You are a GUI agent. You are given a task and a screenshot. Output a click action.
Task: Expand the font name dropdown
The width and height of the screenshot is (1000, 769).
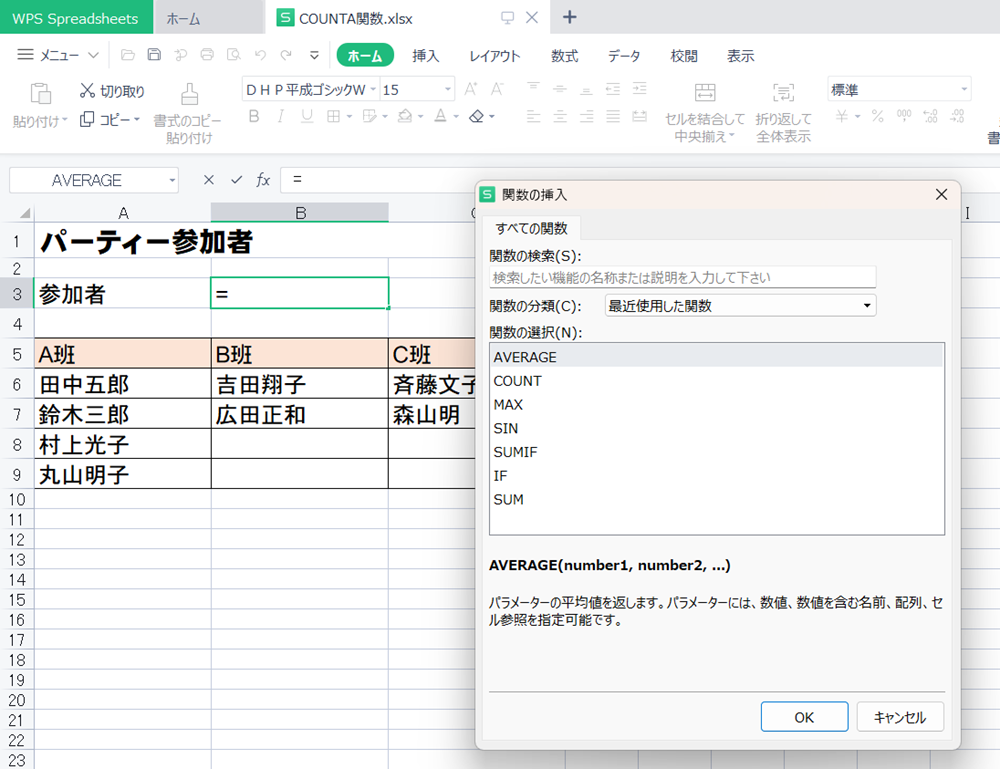coord(373,89)
